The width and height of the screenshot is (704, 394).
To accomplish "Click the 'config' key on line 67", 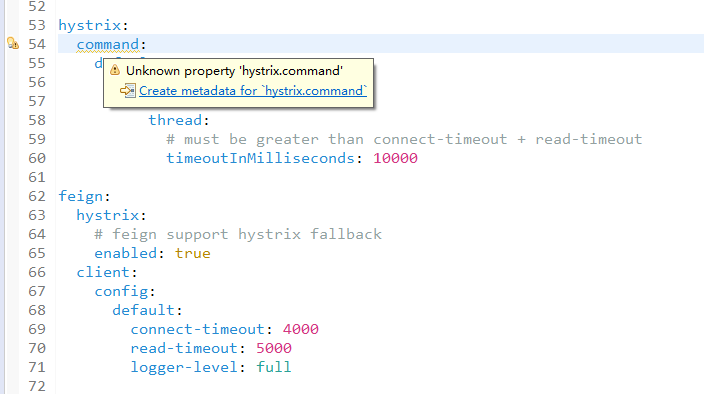I will [x=121, y=291].
